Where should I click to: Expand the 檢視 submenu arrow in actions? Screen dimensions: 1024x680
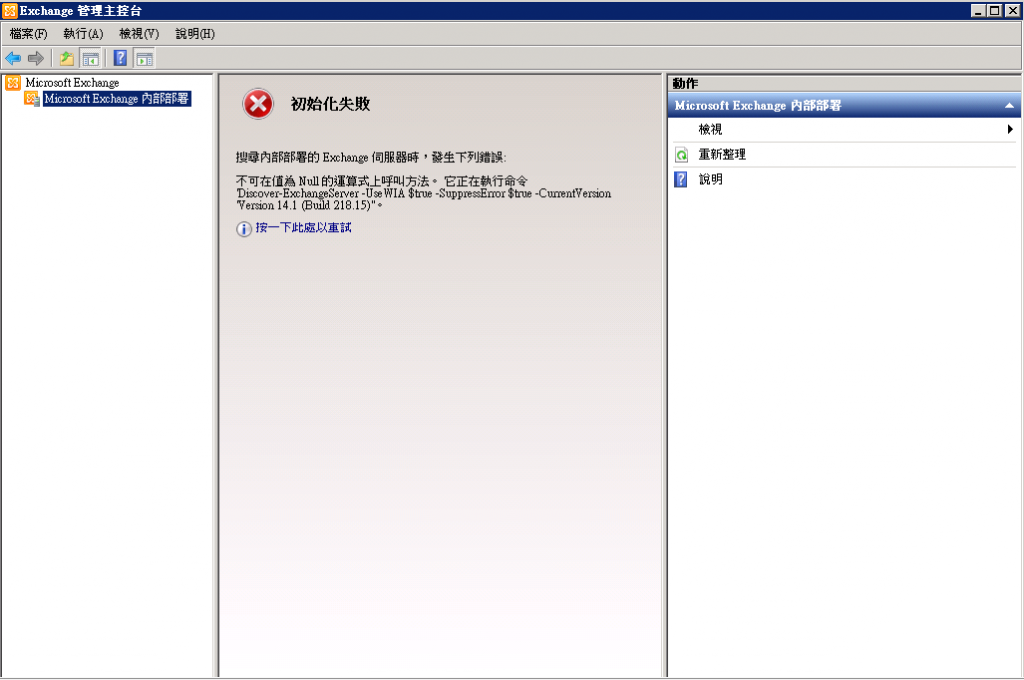1010,129
